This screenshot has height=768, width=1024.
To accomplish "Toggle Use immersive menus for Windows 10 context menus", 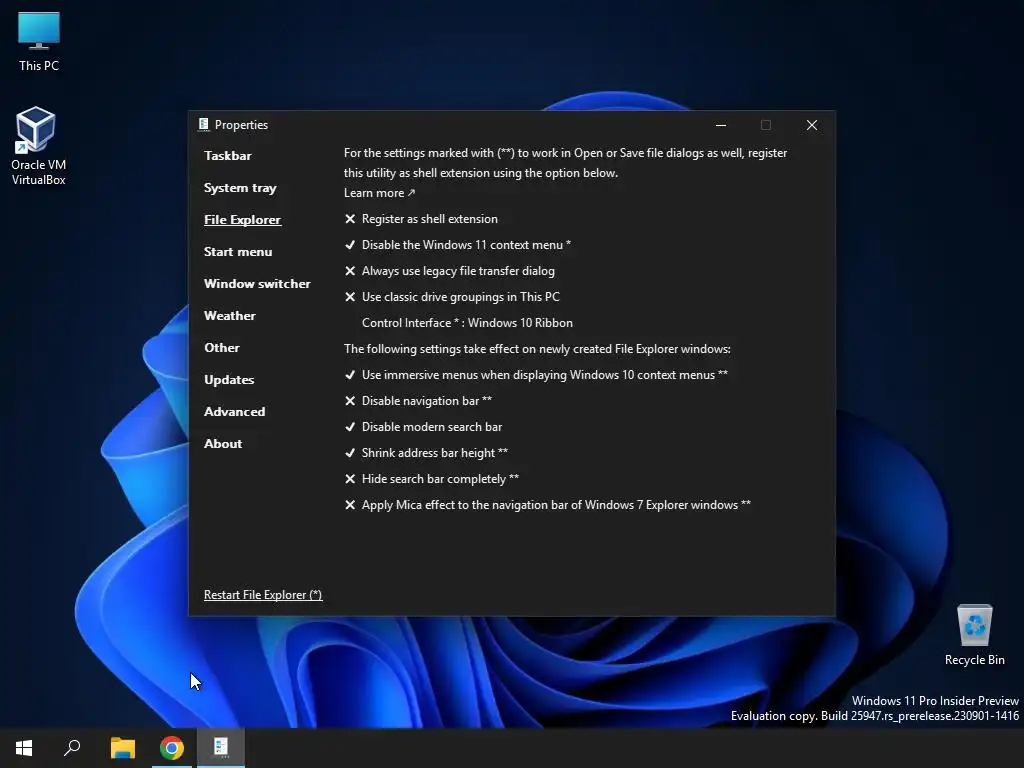I will (x=536, y=375).
